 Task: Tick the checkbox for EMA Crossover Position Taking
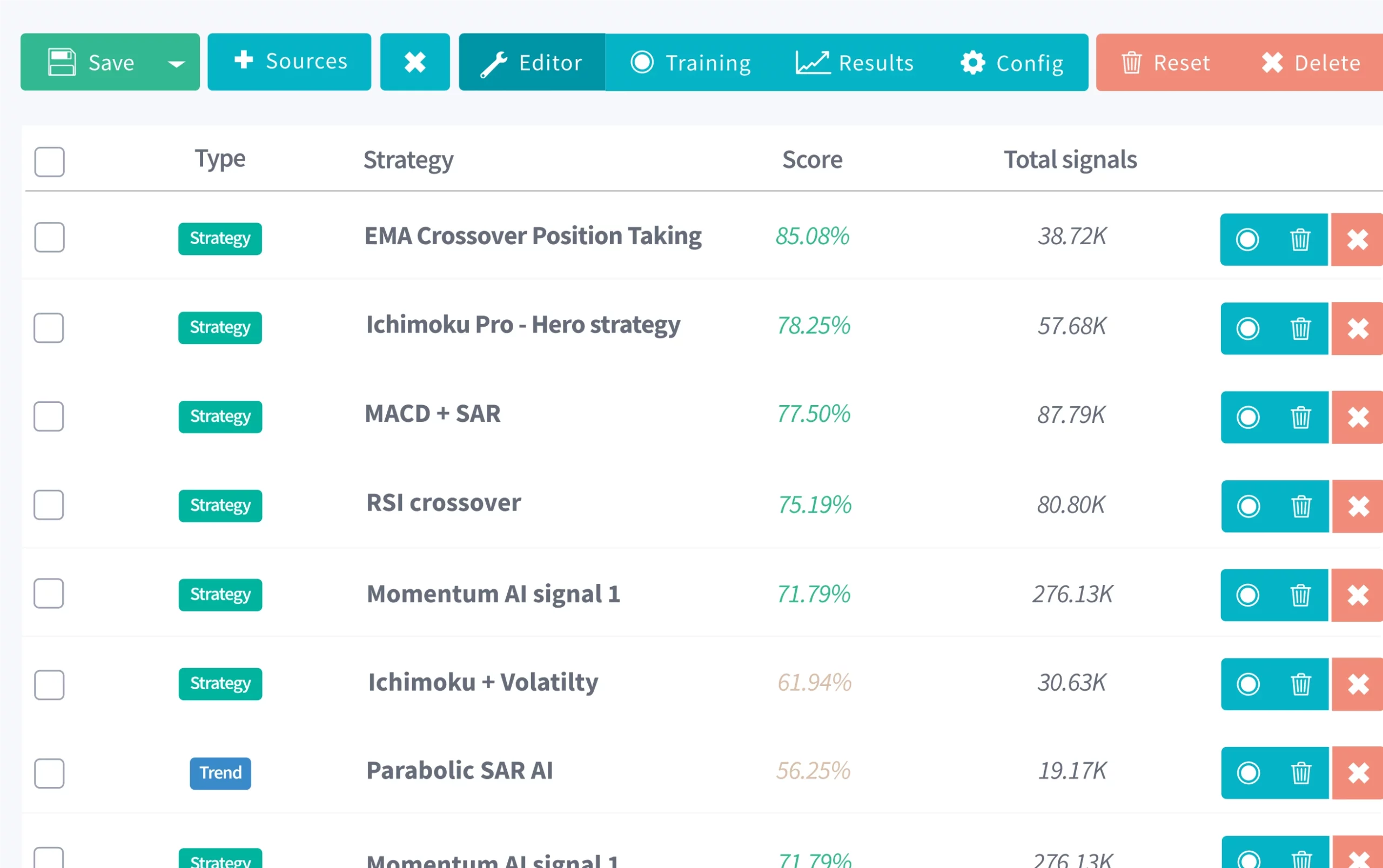click(49, 237)
